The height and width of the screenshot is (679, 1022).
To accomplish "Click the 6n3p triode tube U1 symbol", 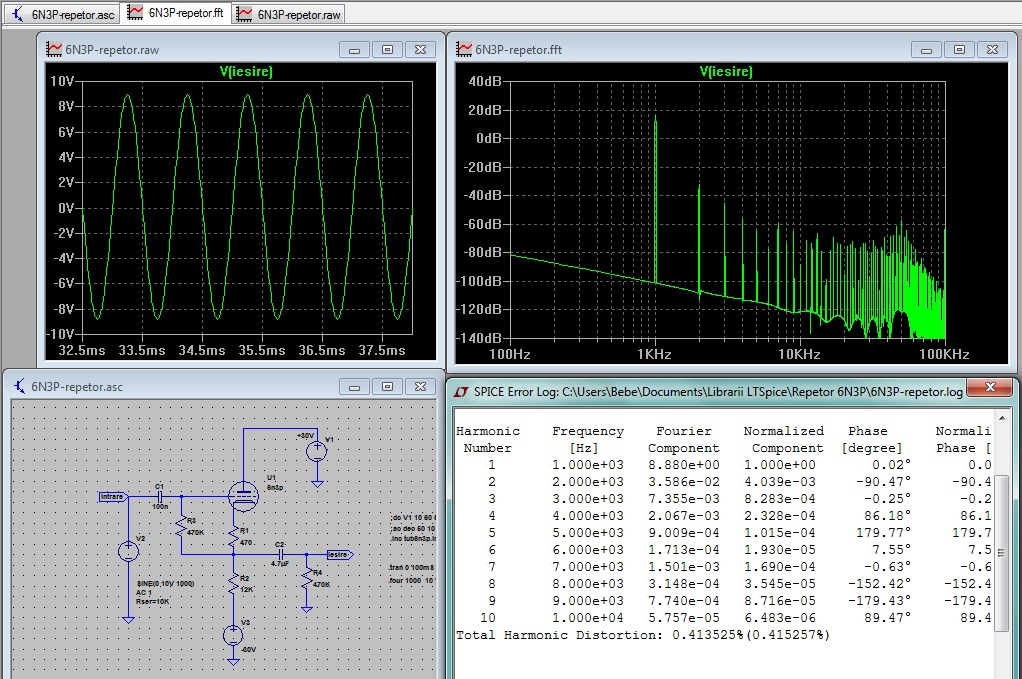I will [243, 497].
